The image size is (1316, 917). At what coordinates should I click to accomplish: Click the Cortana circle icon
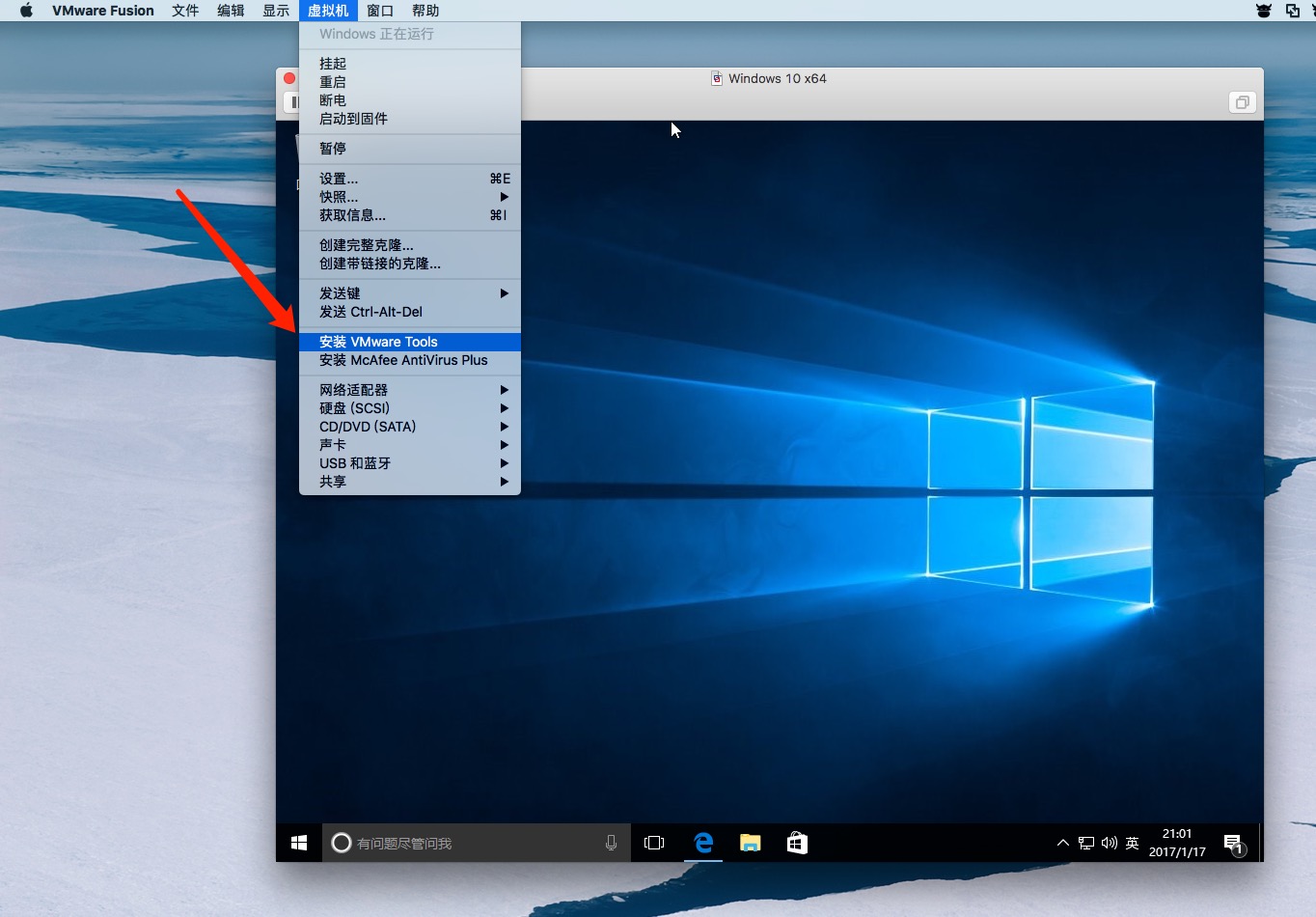pyautogui.click(x=341, y=843)
